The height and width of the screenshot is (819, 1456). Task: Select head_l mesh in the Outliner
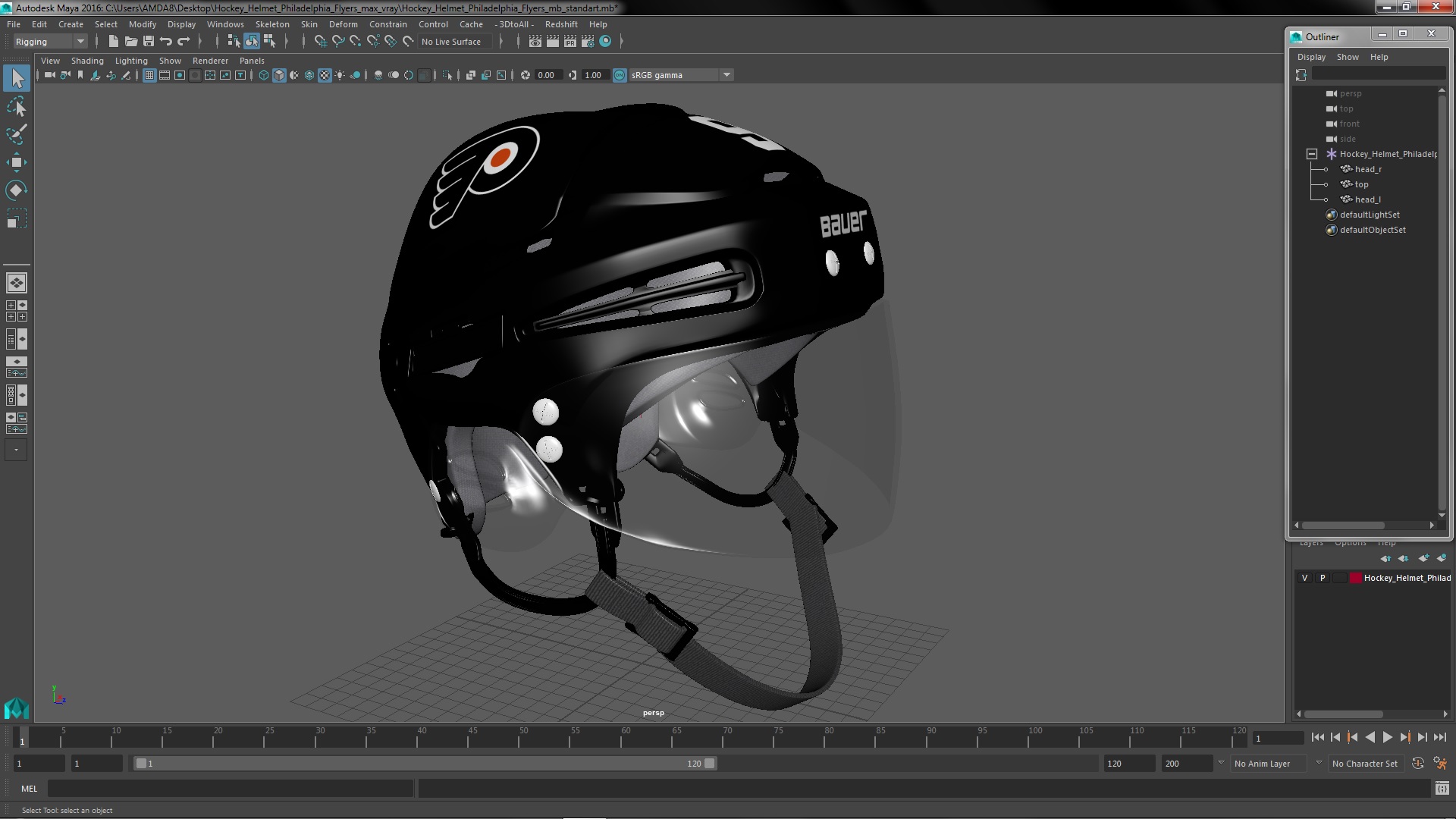click(1367, 199)
